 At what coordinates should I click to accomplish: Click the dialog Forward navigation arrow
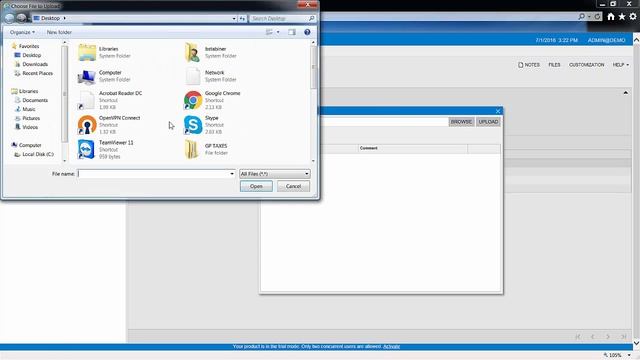pyautogui.click(x=21, y=18)
